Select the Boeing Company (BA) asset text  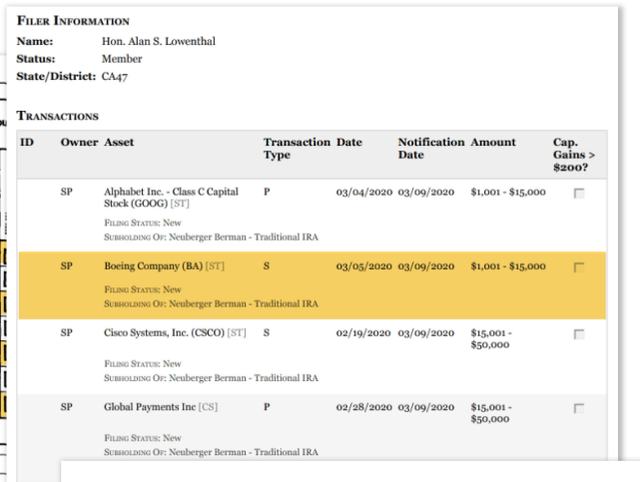(164, 266)
